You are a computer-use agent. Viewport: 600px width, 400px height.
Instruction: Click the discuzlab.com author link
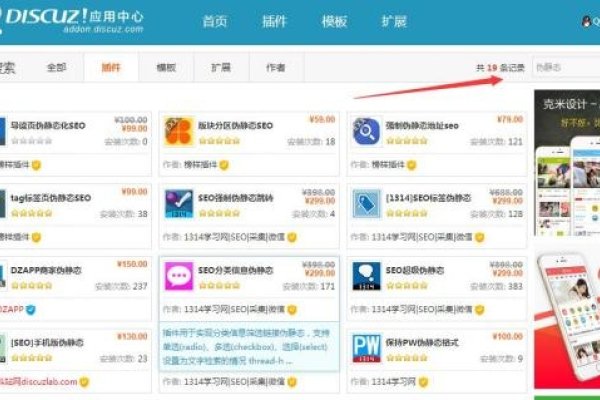click(39, 382)
